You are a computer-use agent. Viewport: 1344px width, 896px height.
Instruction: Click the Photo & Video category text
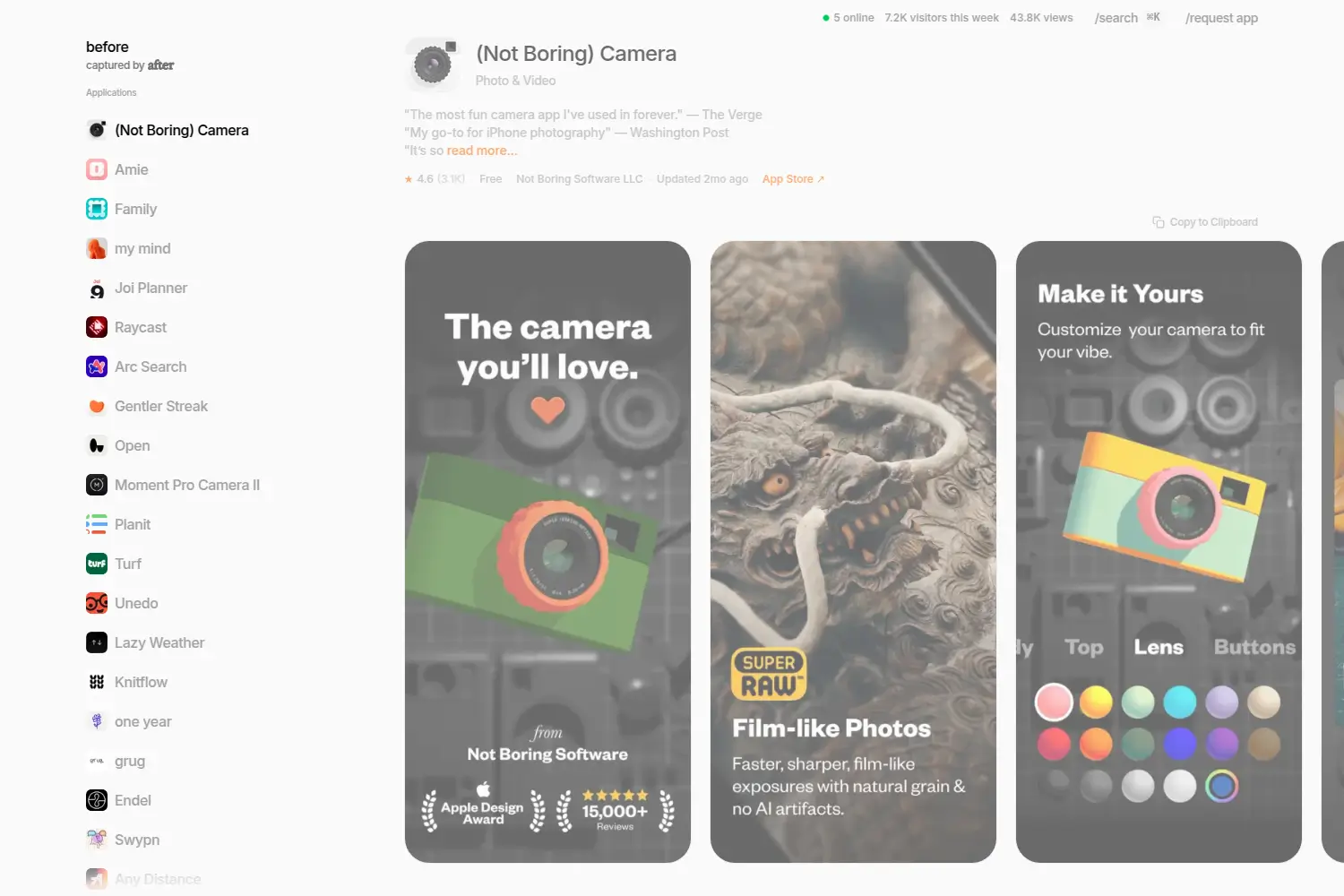(x=515, y=81)
